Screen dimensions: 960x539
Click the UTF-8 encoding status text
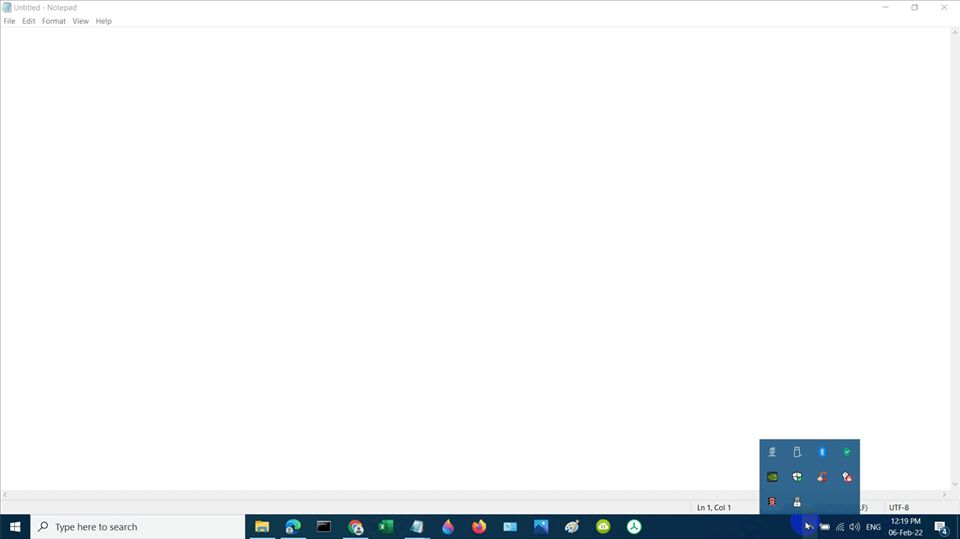[x=899, y=507]
